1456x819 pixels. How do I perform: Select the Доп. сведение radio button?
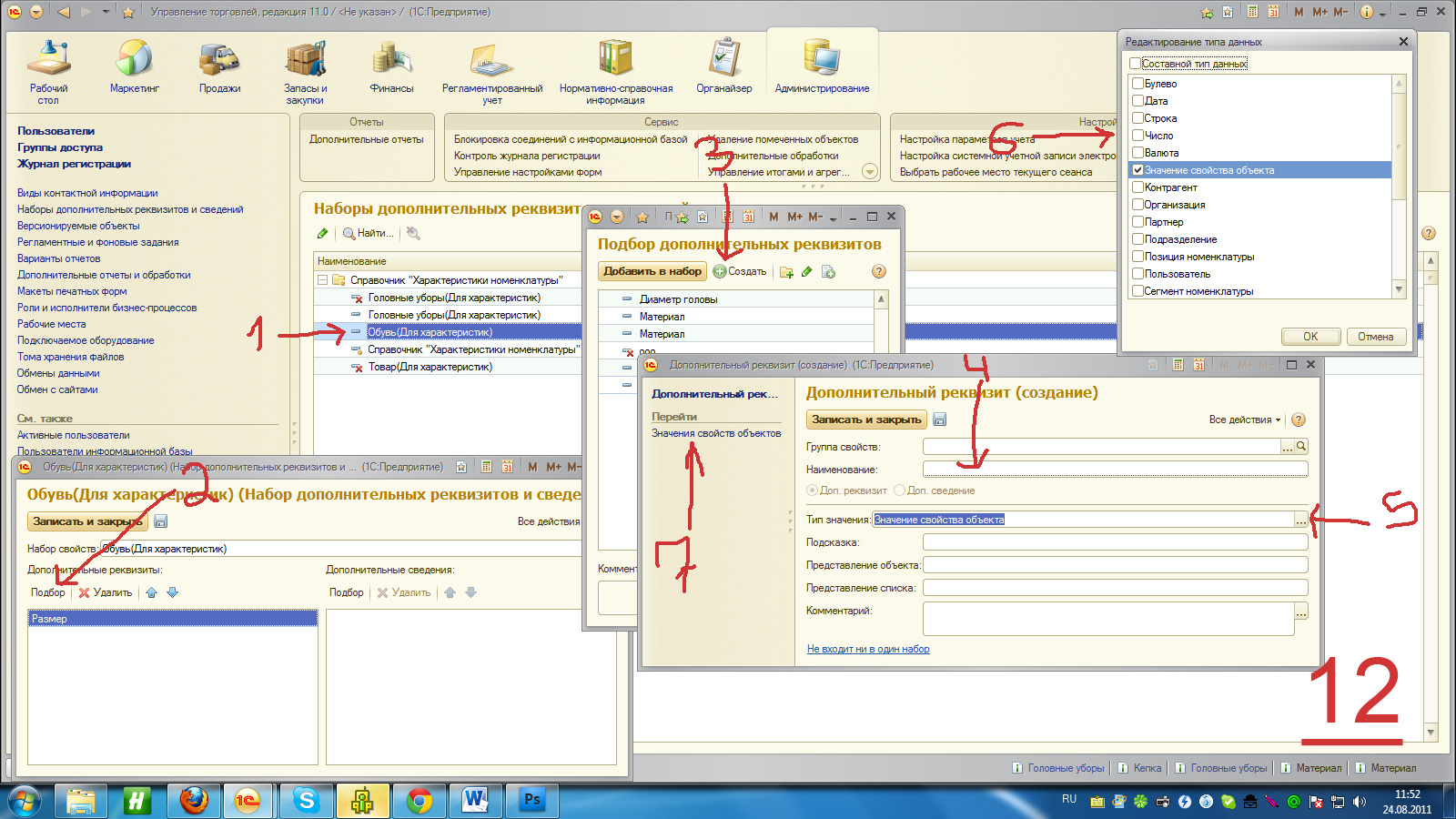(899, 490)
